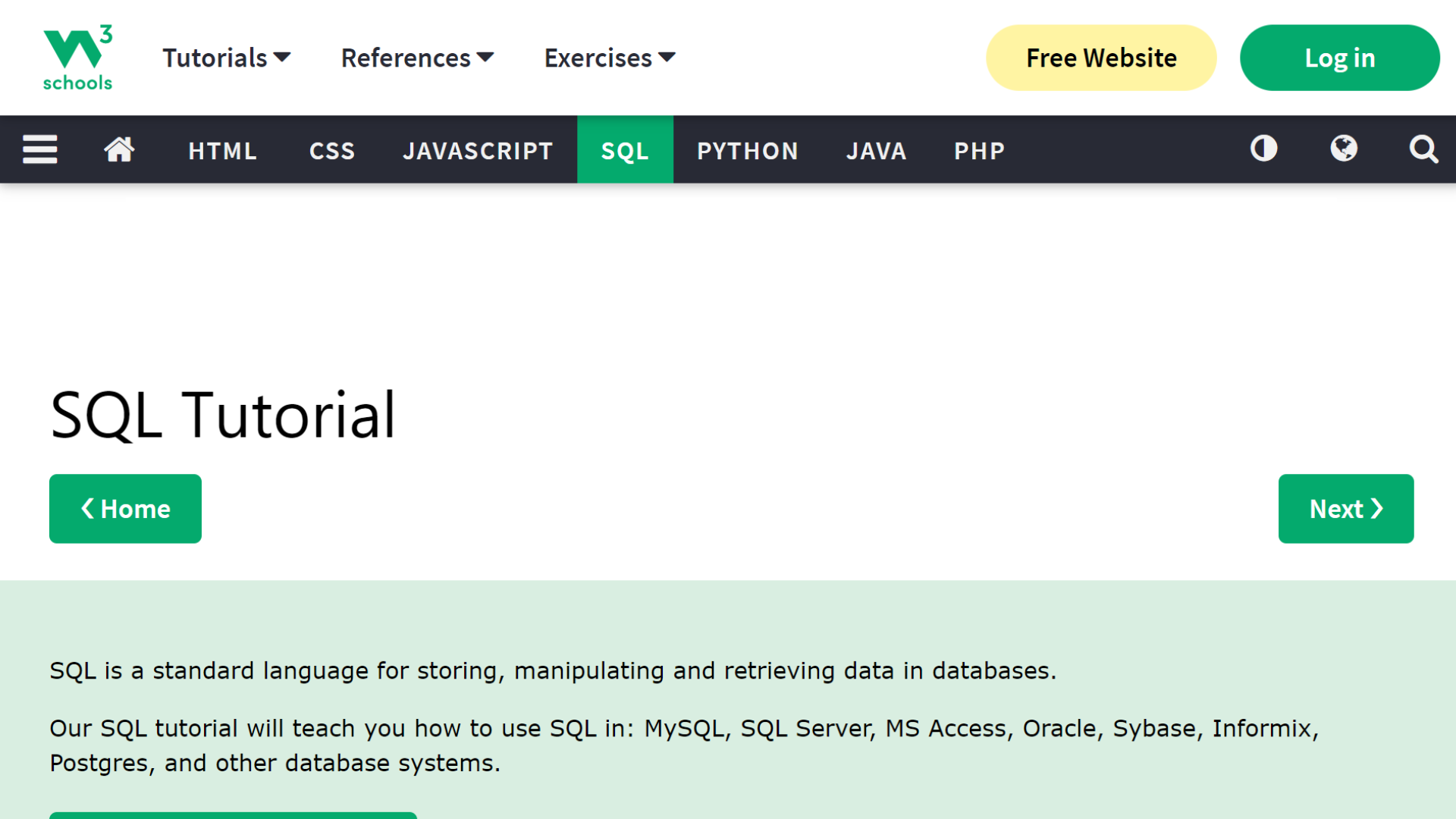This screenshot has height=819, width=1456.
Task: Open the References dropdown menu
Action: 417,57
